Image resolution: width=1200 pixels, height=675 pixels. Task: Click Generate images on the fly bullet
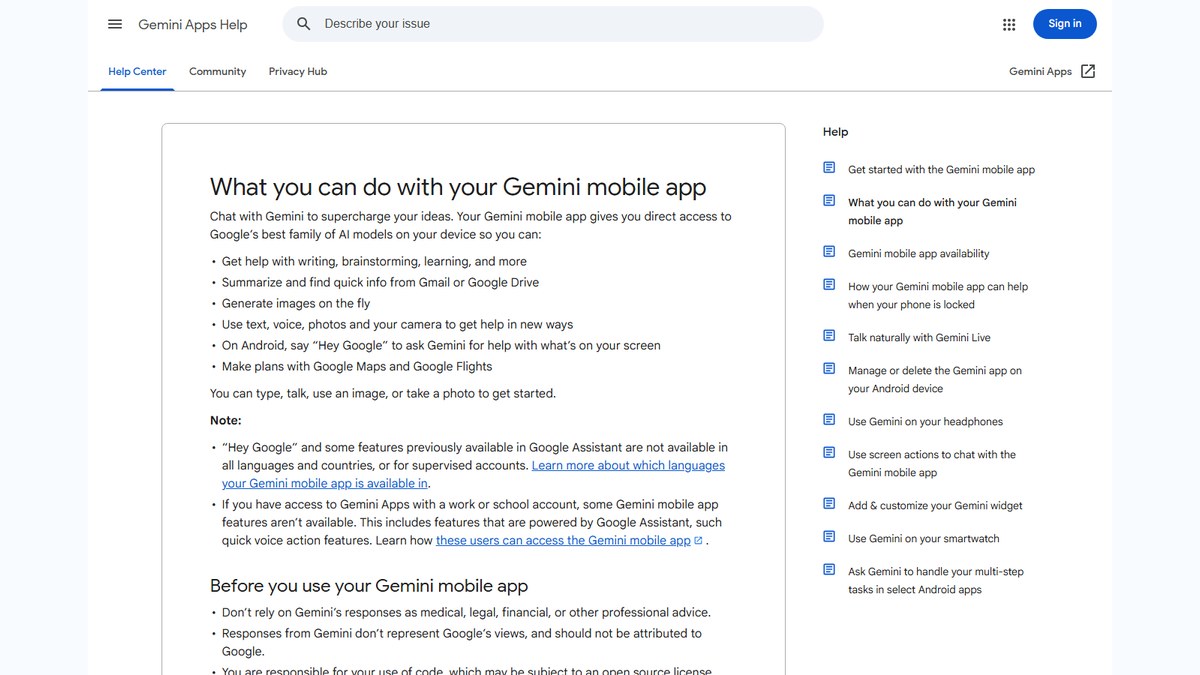(x=296, y=304)
